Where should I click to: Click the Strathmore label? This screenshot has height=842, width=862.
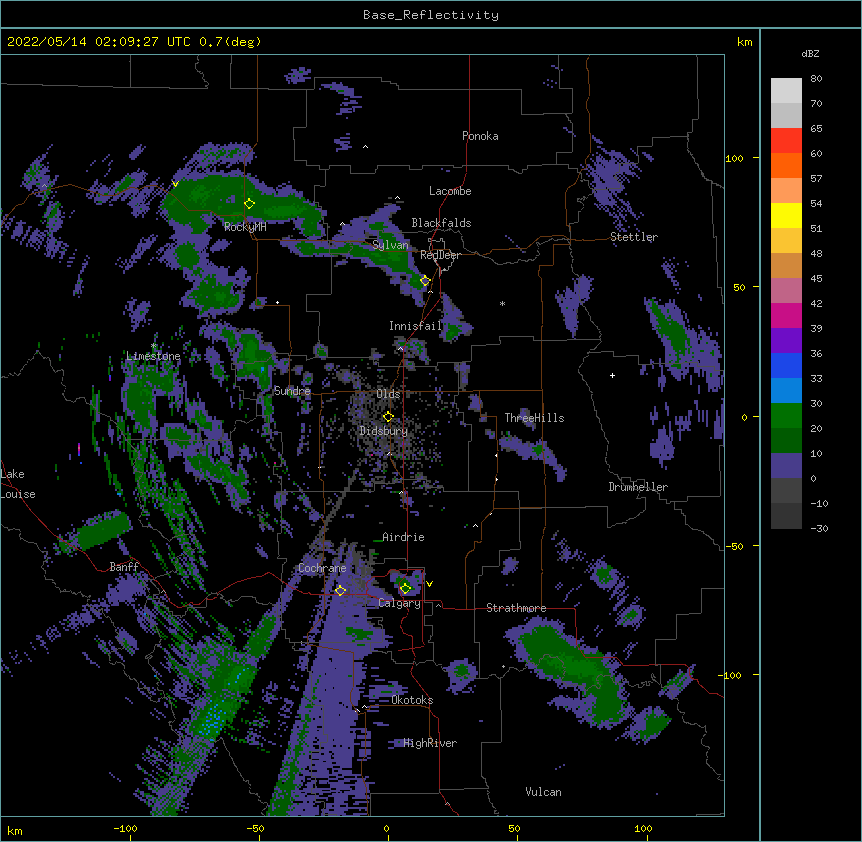click(x=516, y=608)
